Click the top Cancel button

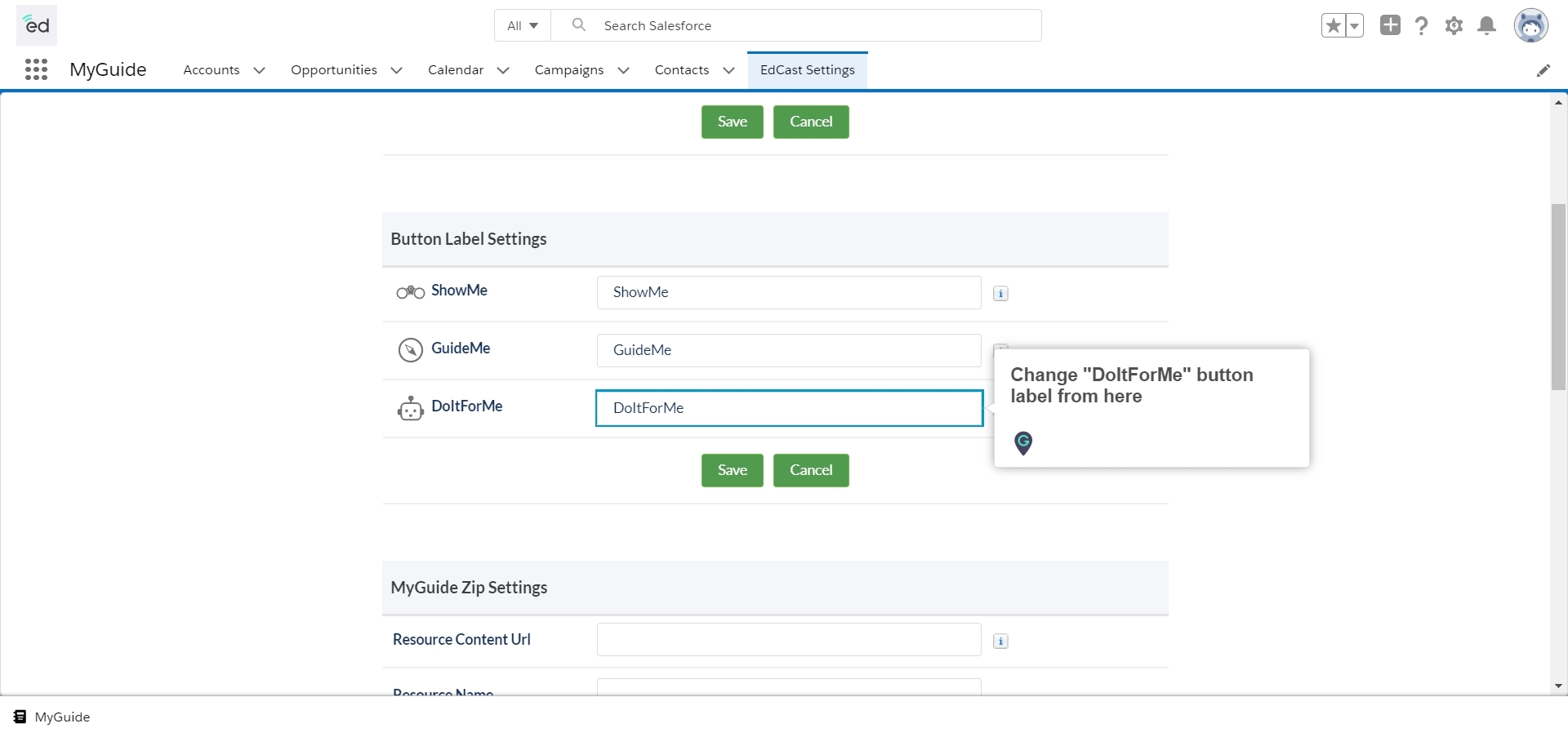[811, 122]
